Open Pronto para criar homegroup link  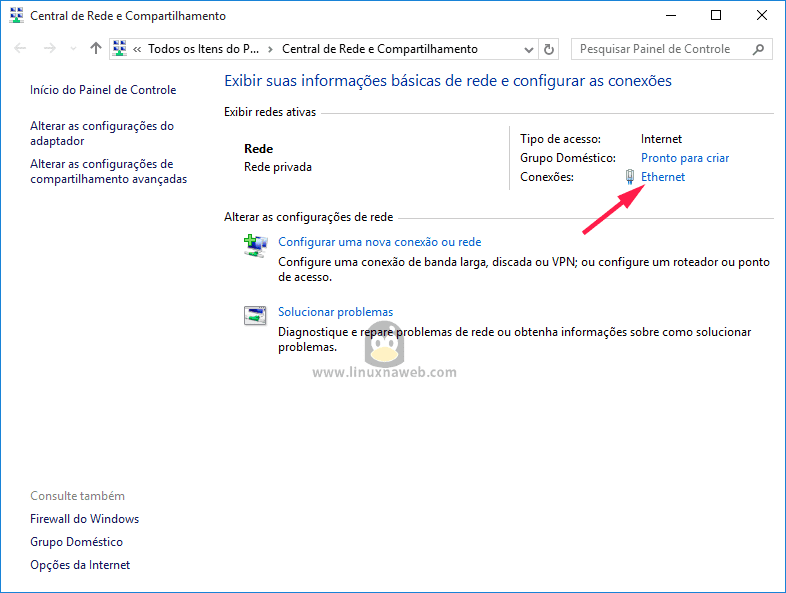click(x=685, y=158)
